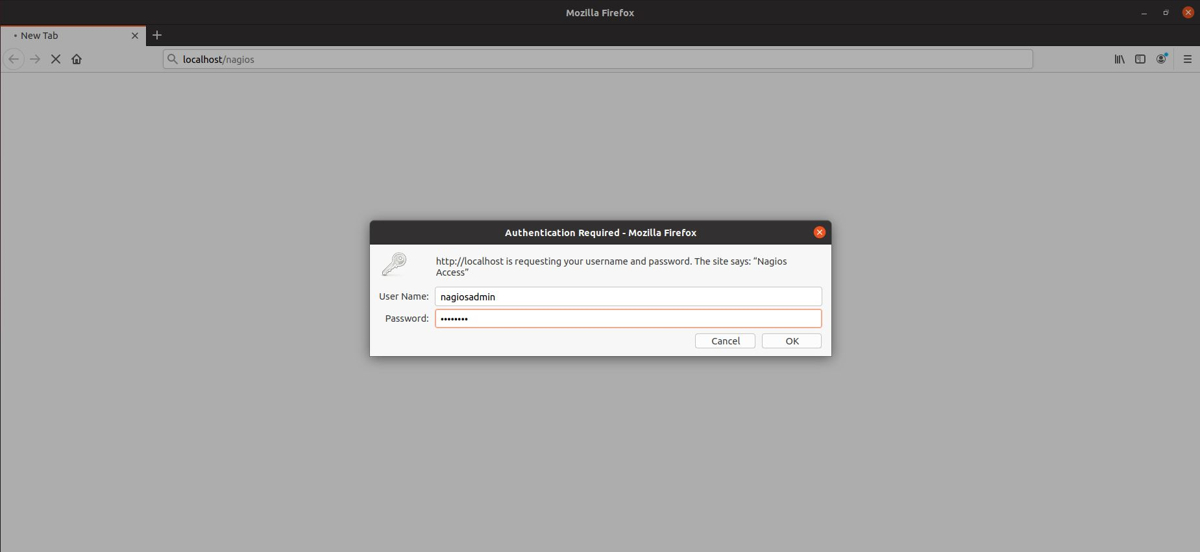The height and width of the screenshot is (552, 1200).
Task: Close the Mozilla Firefox window
Action: pos(1188,12)
